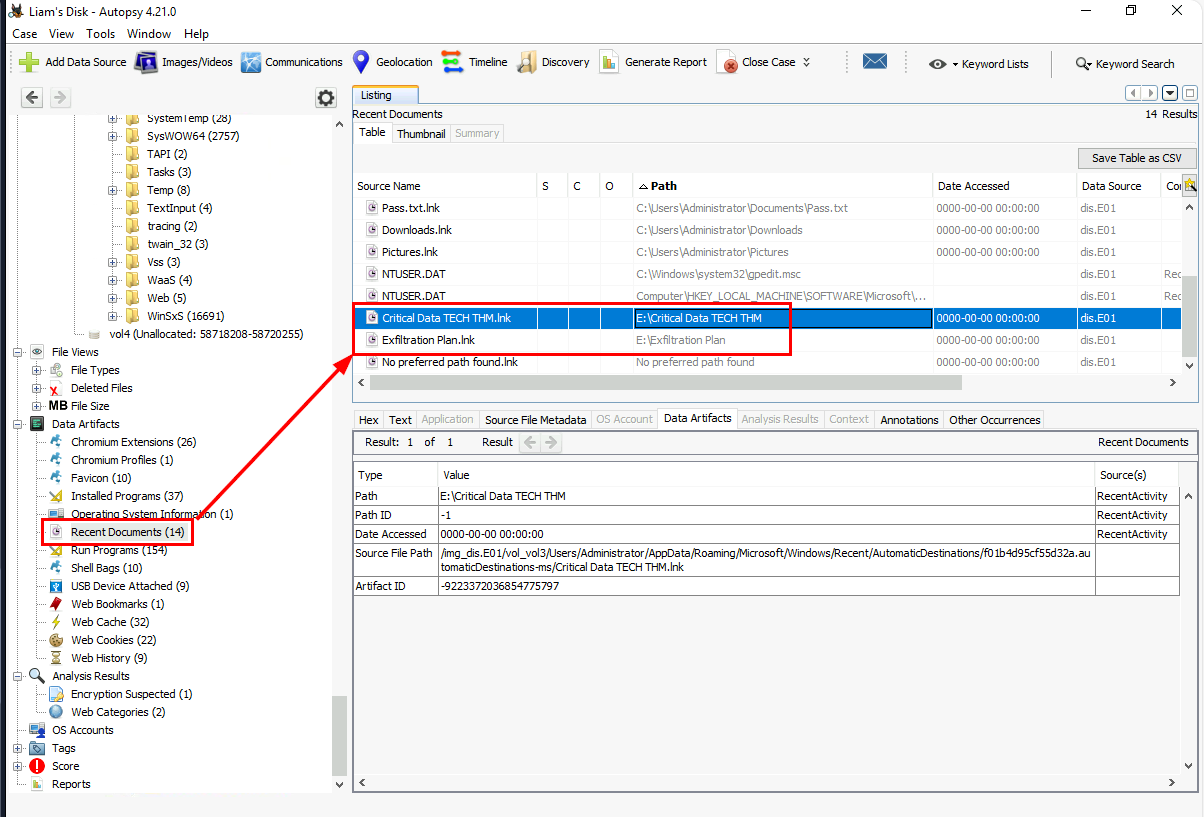Click the Save Table as CSV button
1204x817 pixels.
coord(1136,158)
